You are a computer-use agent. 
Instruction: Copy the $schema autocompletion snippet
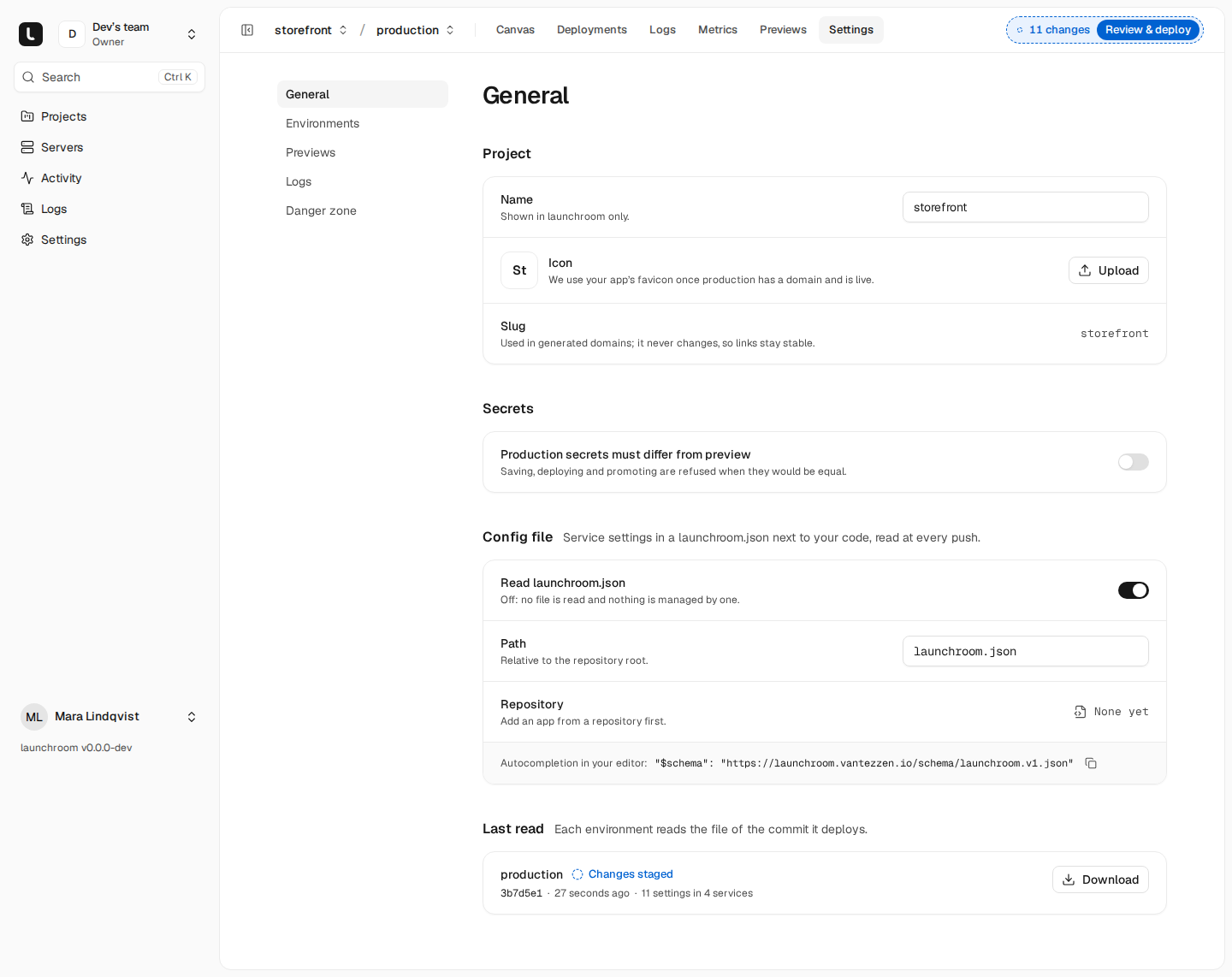click(1091, 763)
